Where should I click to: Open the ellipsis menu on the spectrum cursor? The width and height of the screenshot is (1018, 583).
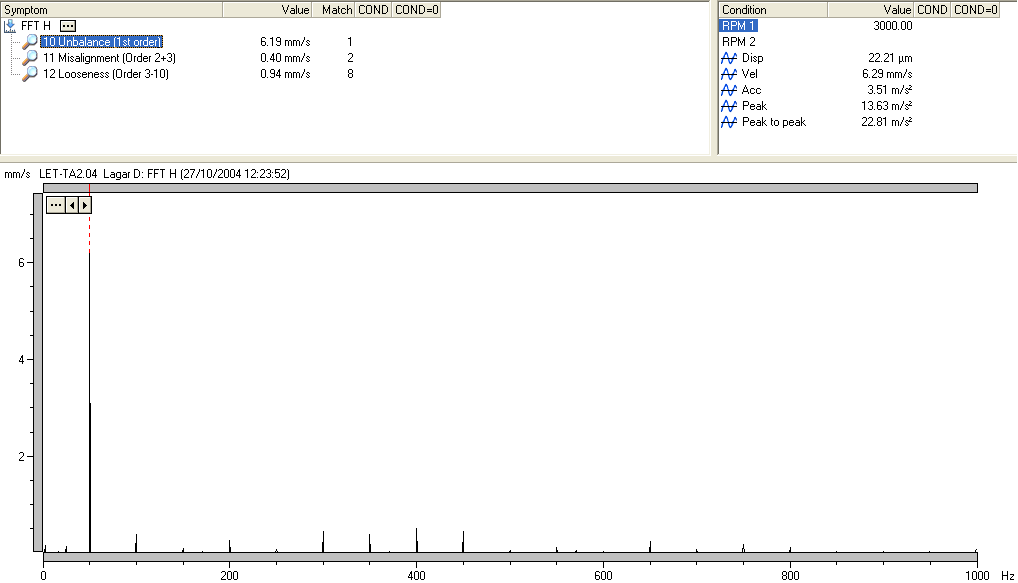click(x=56, y=204)
